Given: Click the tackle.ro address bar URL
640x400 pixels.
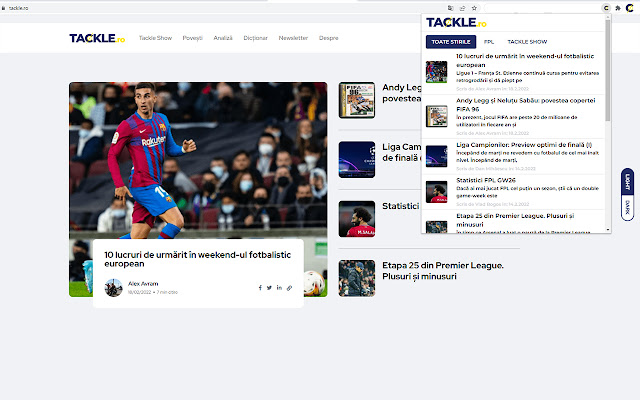Looking at the screenshot, I should (18, 8).
